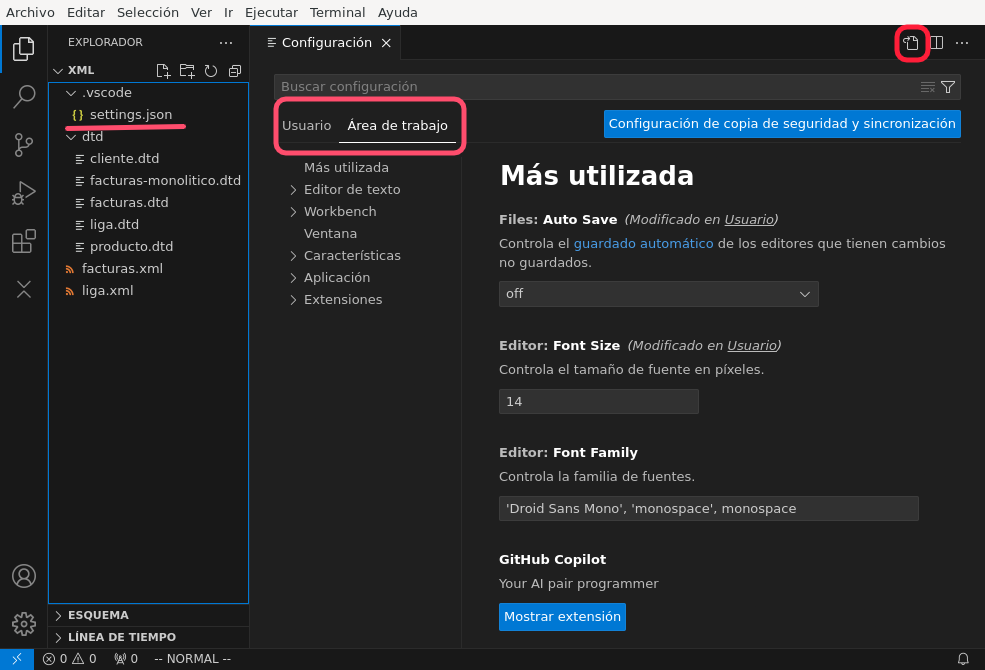Open the Accounts menu icon

coord(23,576)
